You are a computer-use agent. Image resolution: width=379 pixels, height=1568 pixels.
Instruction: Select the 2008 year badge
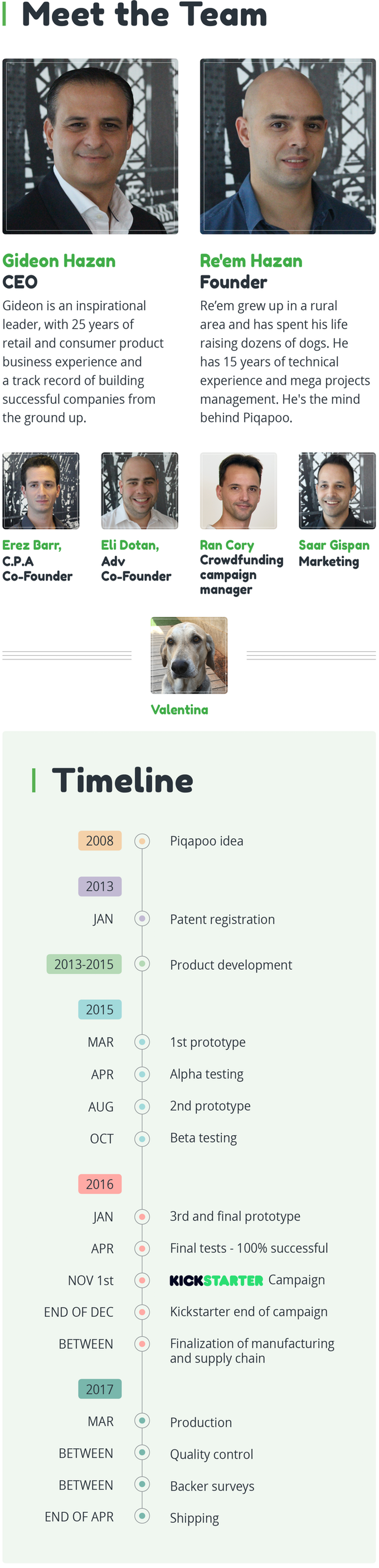tap(99, 841)
